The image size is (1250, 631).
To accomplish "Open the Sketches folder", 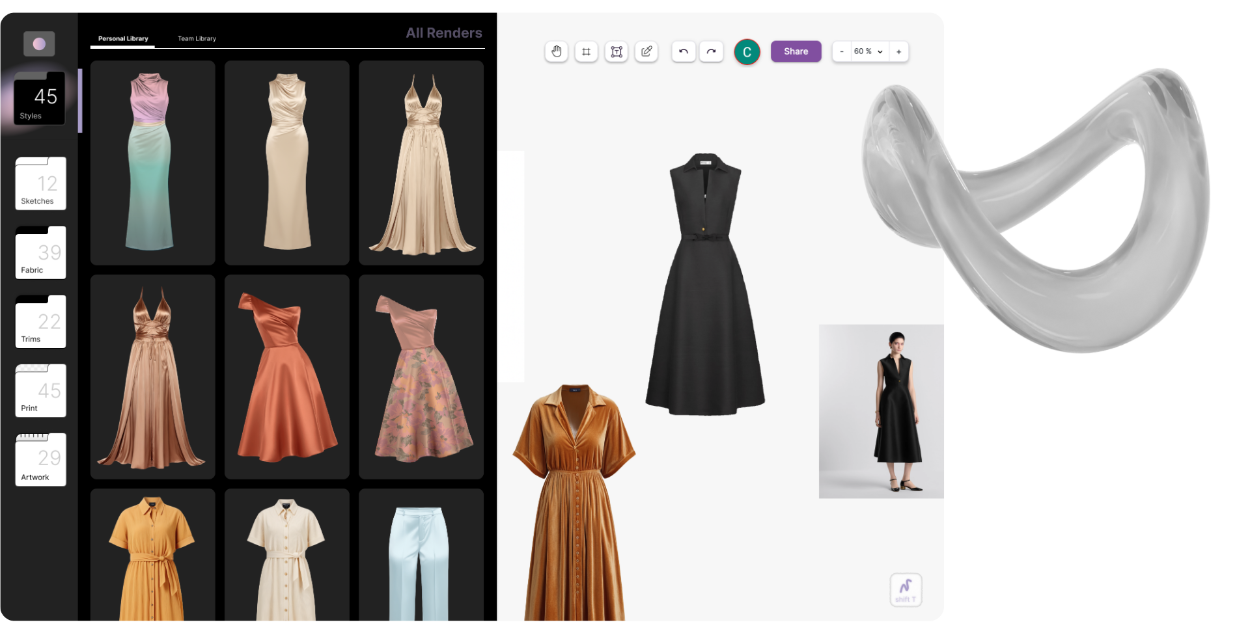I will [40, 184].
